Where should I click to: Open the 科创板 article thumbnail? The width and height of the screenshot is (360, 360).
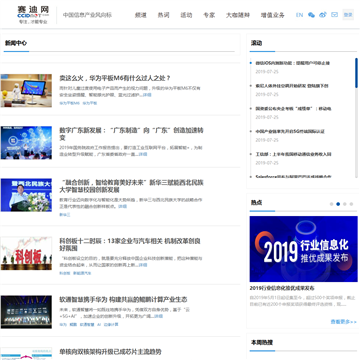click(x=26, y=253)
